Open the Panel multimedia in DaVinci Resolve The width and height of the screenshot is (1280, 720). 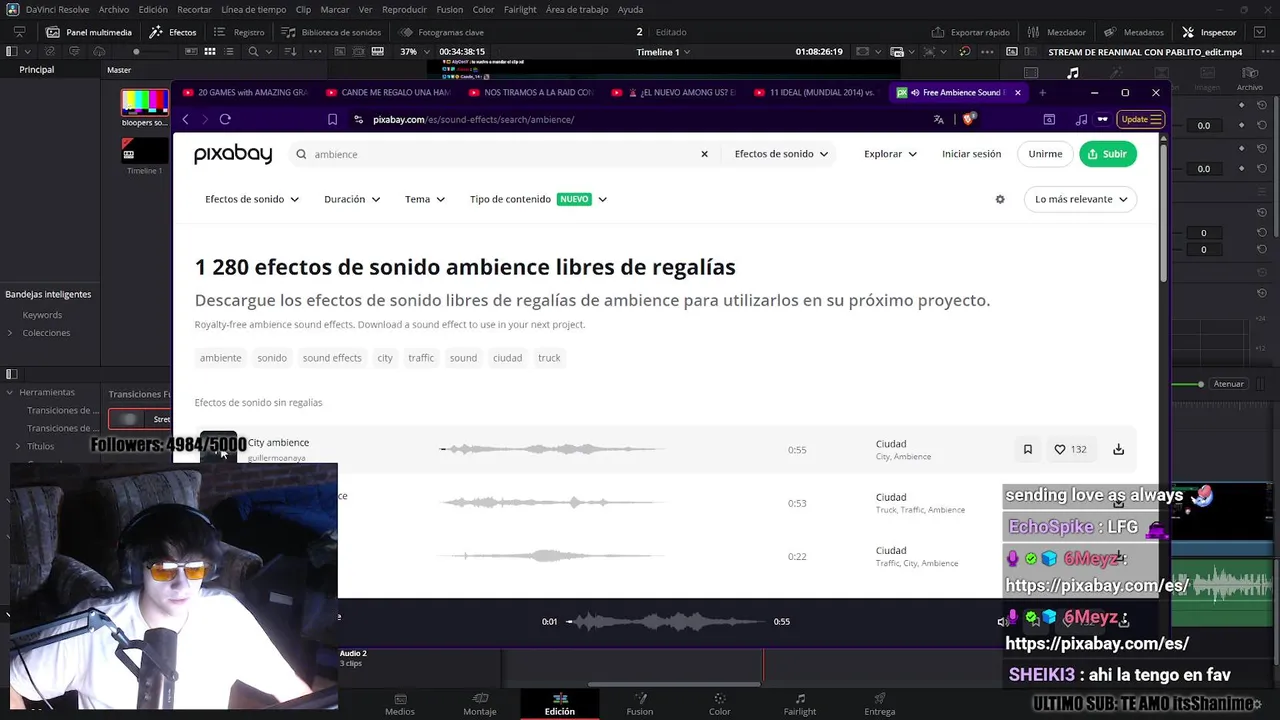pos(88,32)
